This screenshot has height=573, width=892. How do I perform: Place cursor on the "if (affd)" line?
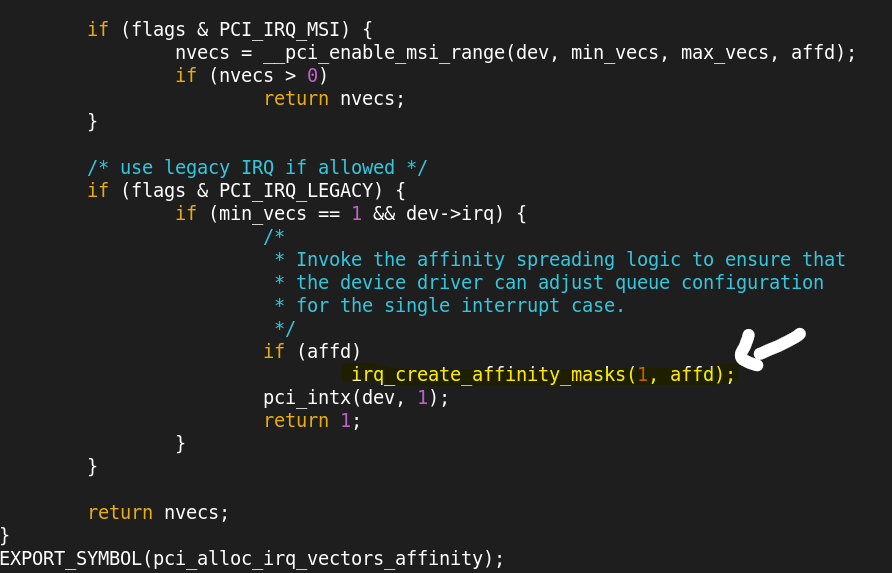311,351
